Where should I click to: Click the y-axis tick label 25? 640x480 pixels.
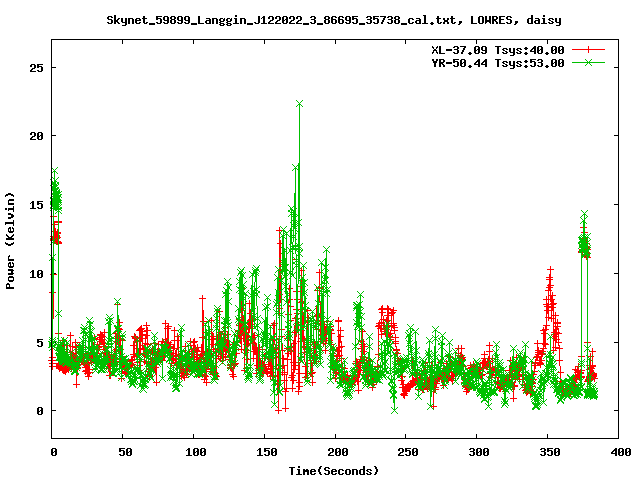36,68
